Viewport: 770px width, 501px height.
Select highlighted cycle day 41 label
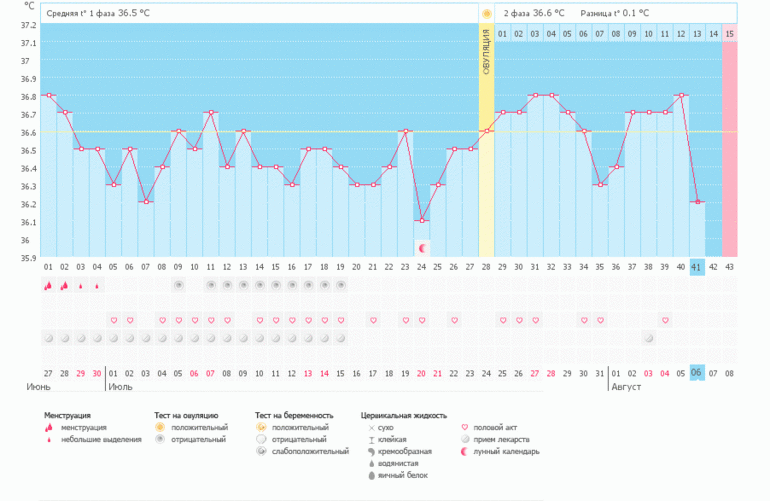point(697,267)
